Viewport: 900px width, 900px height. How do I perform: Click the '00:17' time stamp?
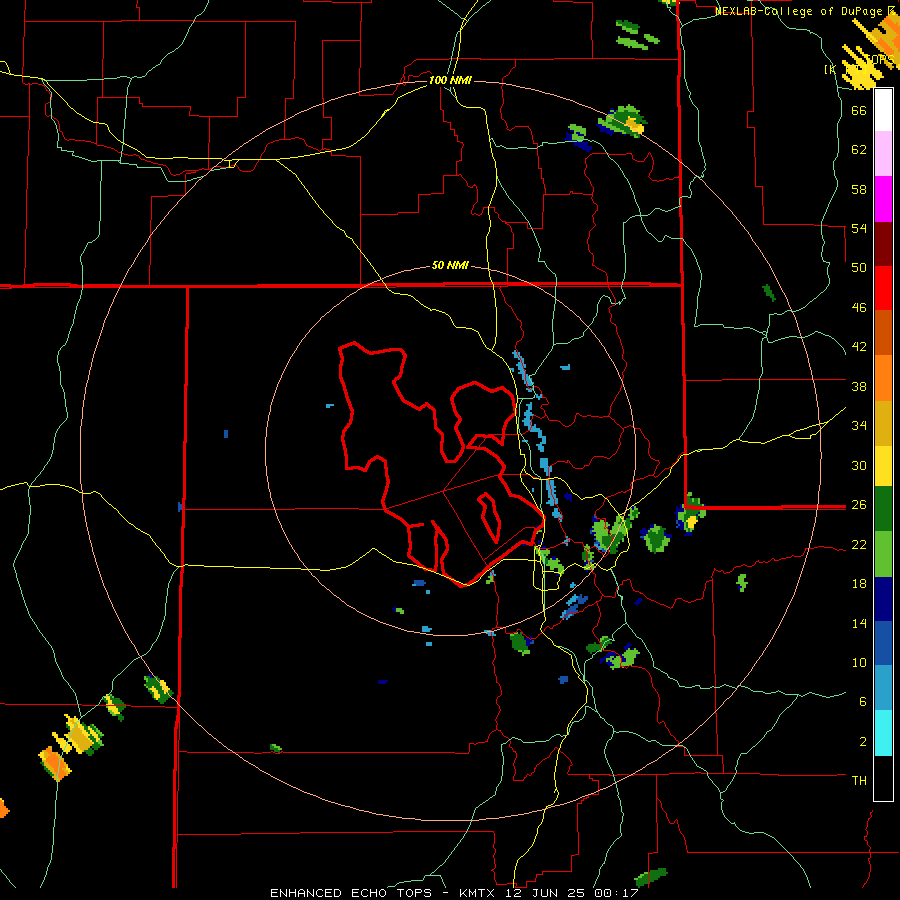[x=616, y=893]
